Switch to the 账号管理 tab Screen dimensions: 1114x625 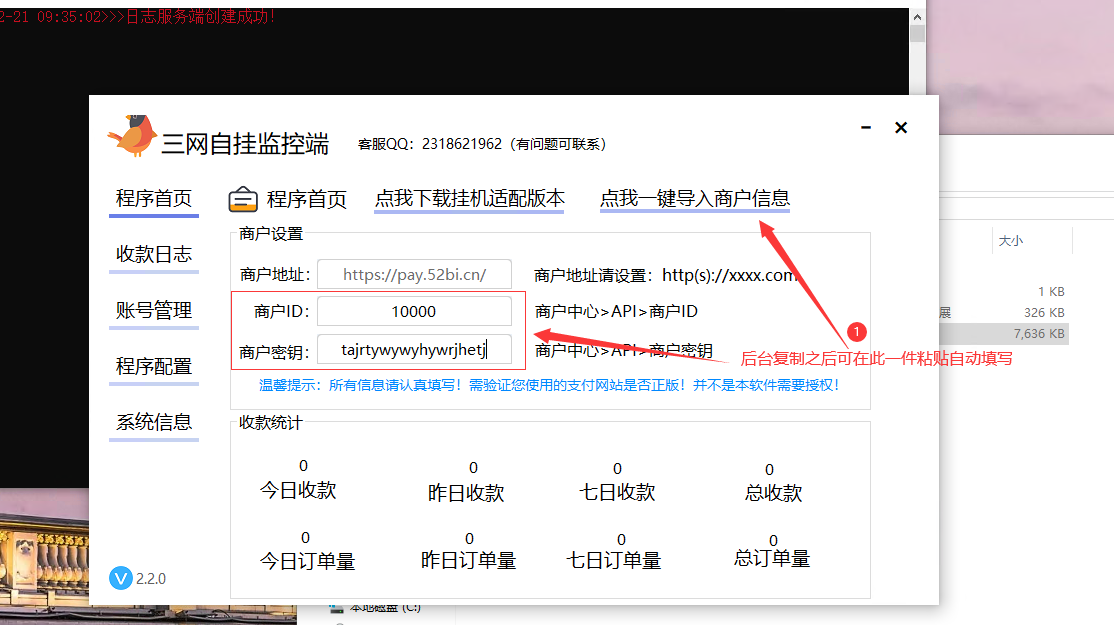pos(153,310)
